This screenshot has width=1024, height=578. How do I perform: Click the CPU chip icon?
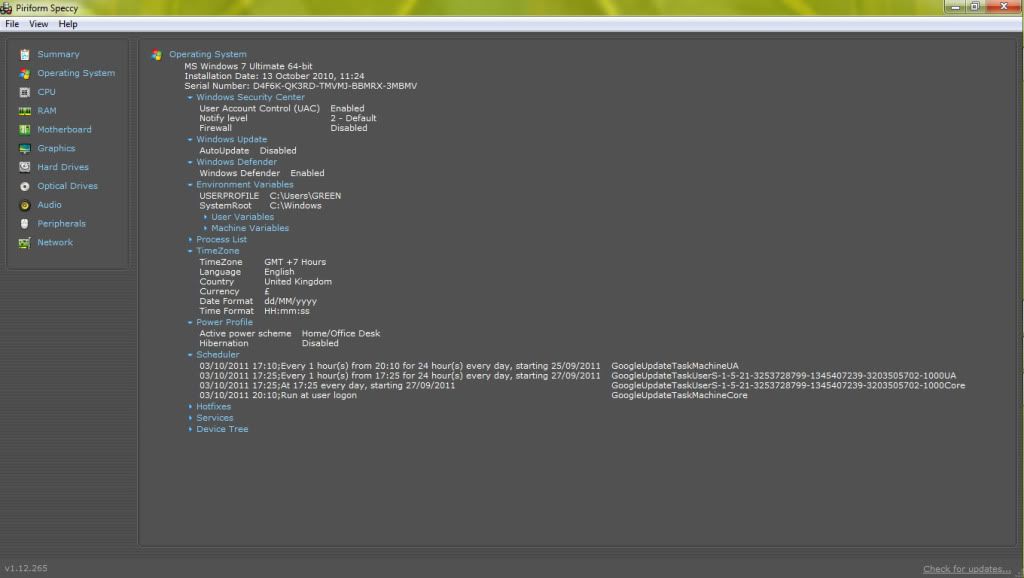pyautogui.click(x=25, y=93)
